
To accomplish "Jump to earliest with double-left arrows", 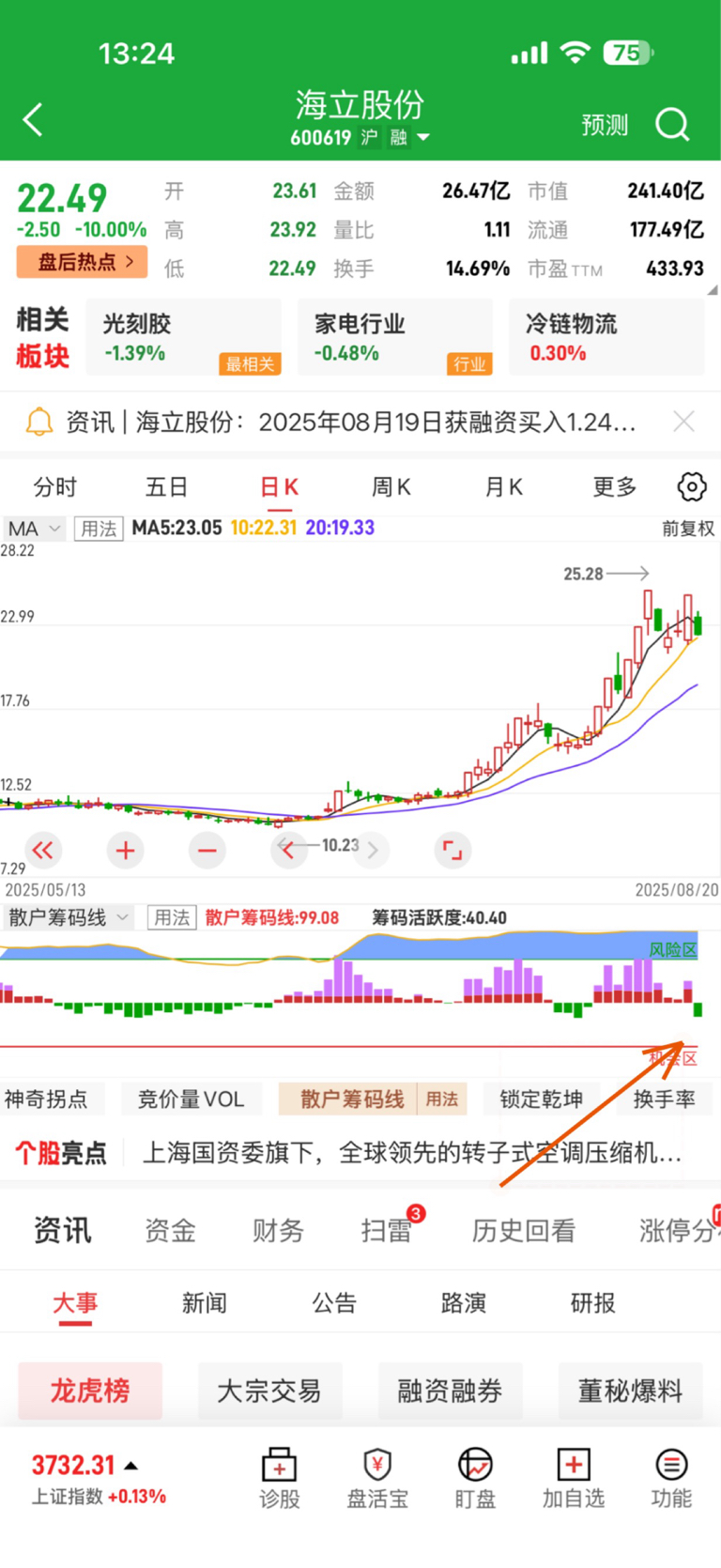I will coord(42,851).
